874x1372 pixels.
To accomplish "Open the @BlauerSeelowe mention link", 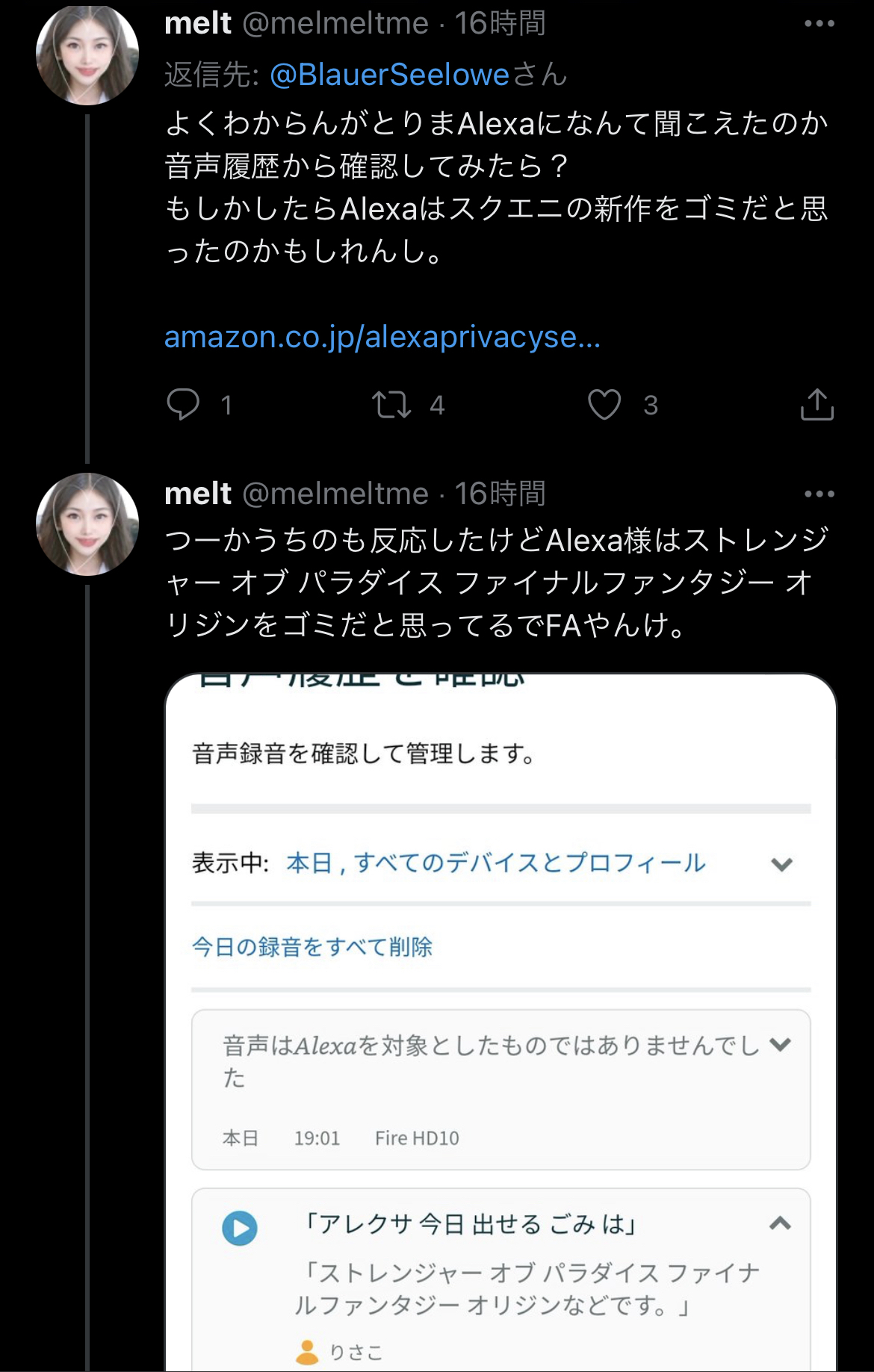I will (389, 75).
